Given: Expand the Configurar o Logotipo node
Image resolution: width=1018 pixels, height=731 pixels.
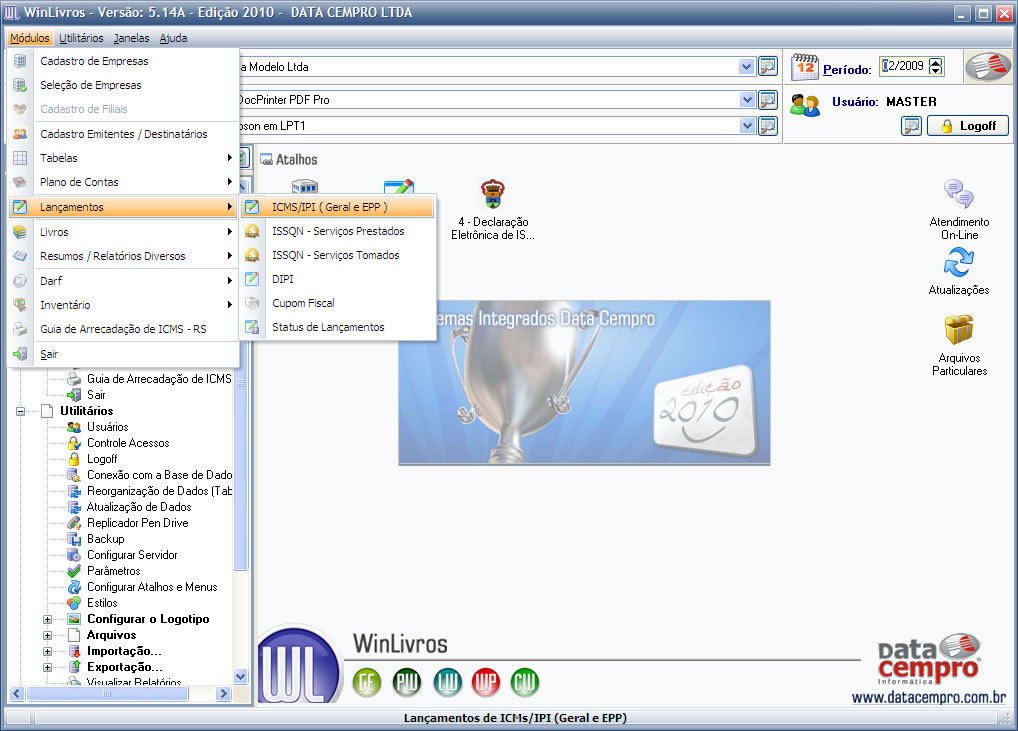Looking at the screenshot, I should (x=47, y=619).
